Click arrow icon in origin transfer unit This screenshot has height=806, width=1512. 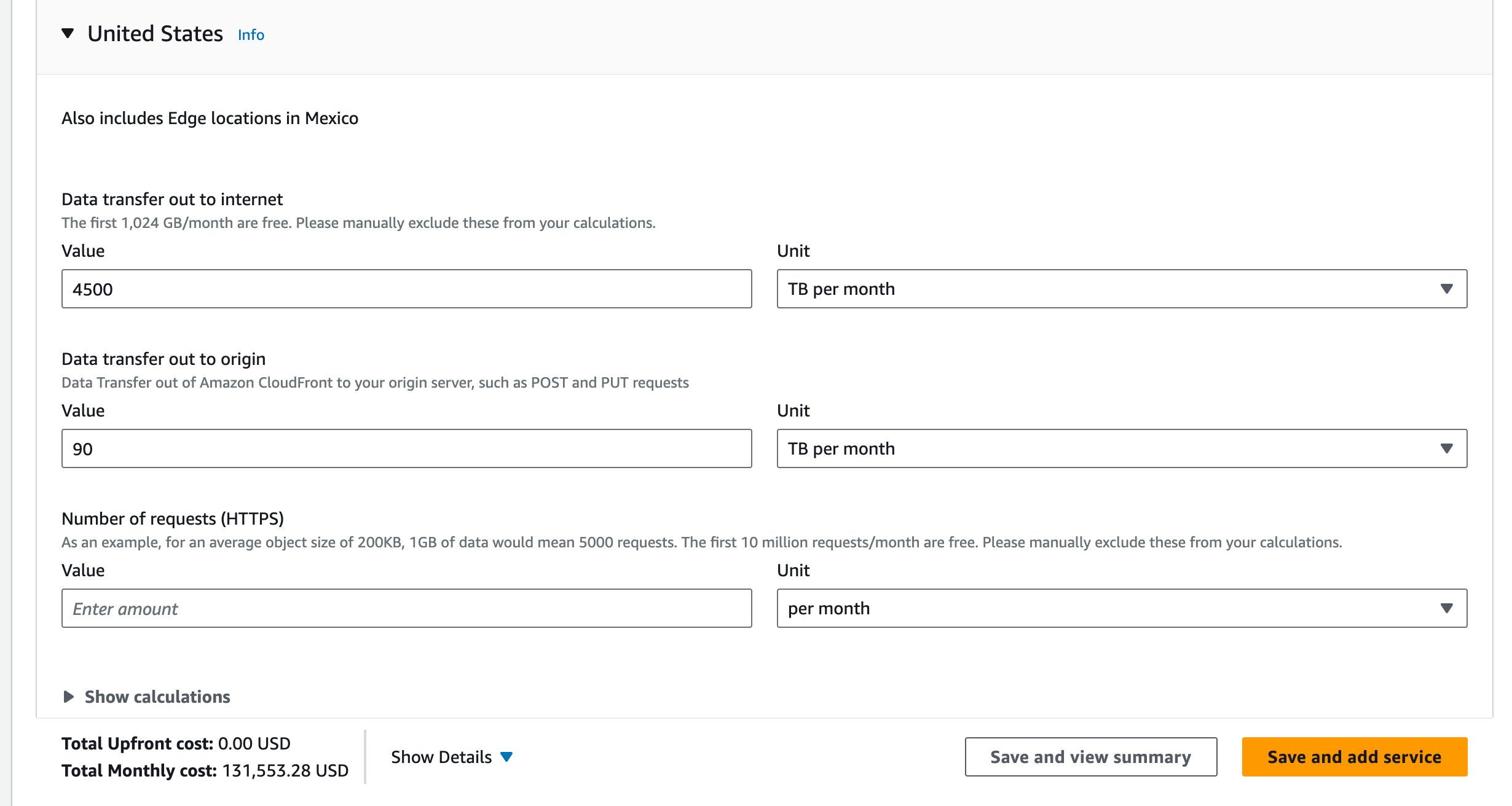tap(1446, 448)
